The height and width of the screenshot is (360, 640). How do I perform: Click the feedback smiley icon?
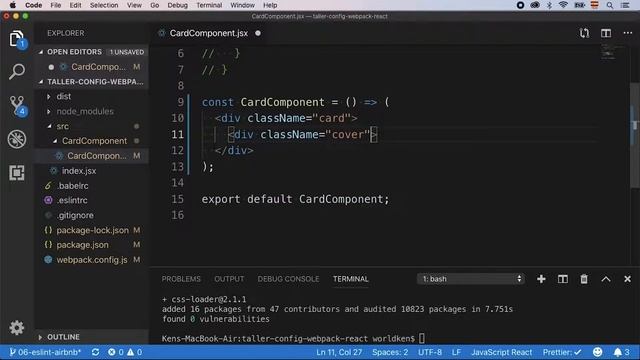(x=598, y=352)
